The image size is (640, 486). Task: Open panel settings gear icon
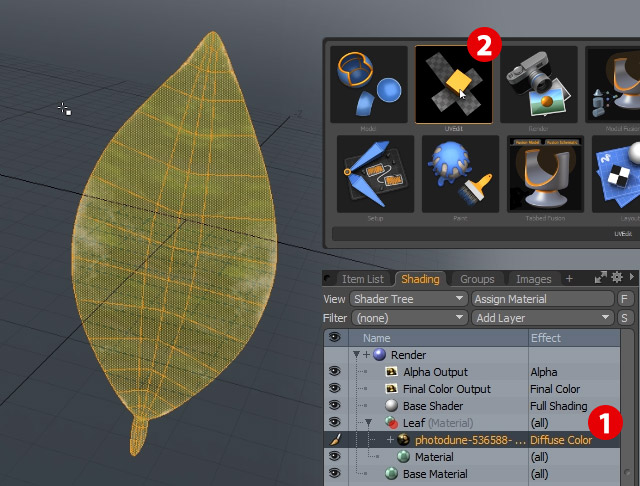617,277
